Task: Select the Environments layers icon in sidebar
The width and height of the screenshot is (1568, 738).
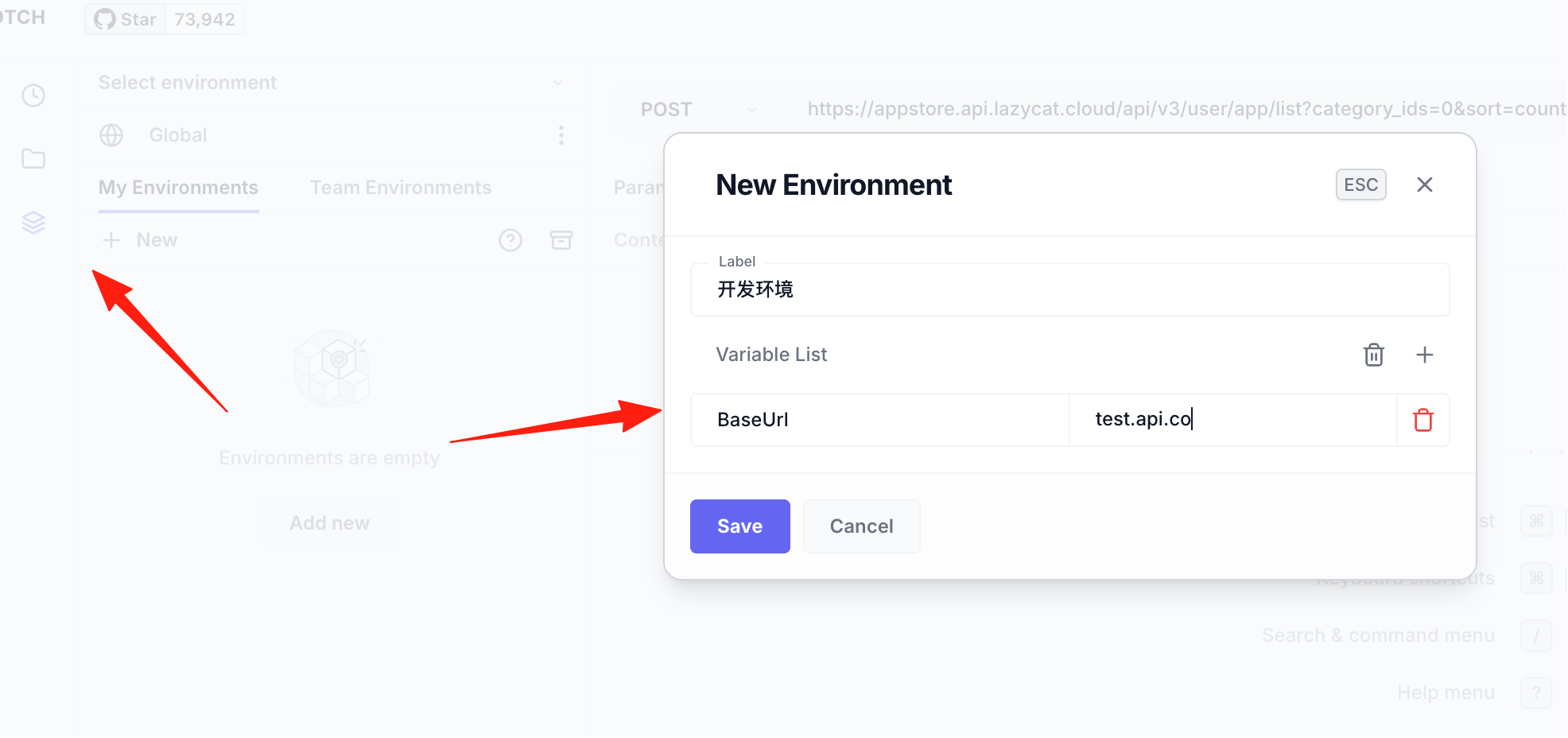Action: coord(33,222)
